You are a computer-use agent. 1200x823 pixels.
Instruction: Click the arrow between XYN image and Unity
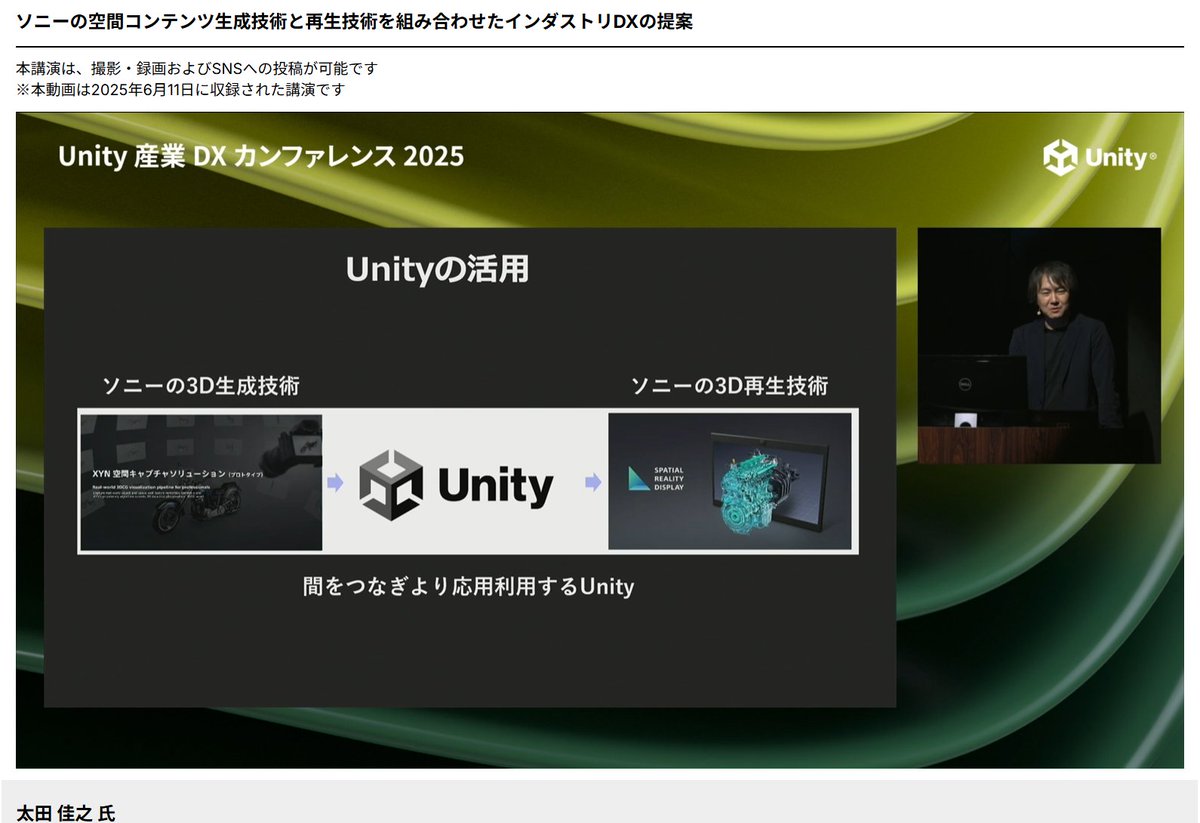[336, 483]
